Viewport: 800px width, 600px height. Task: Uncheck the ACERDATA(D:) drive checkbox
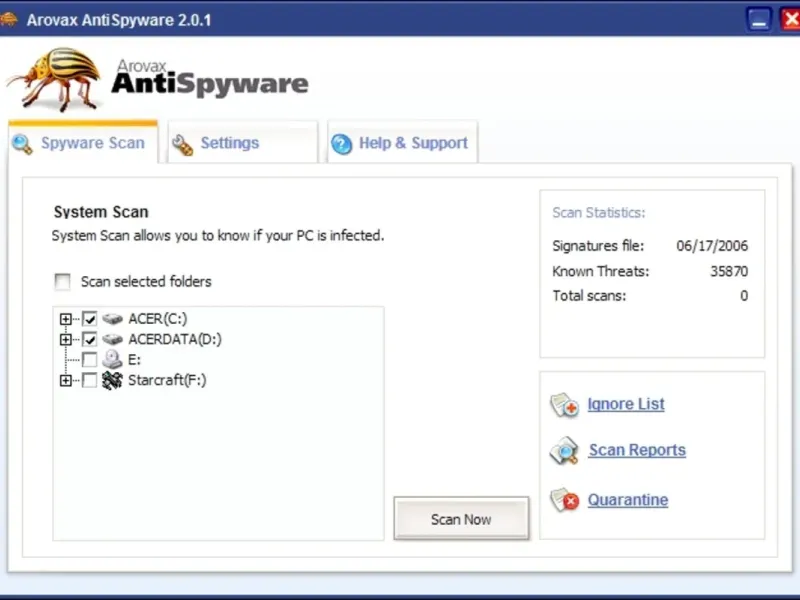[x=89, y=339]
